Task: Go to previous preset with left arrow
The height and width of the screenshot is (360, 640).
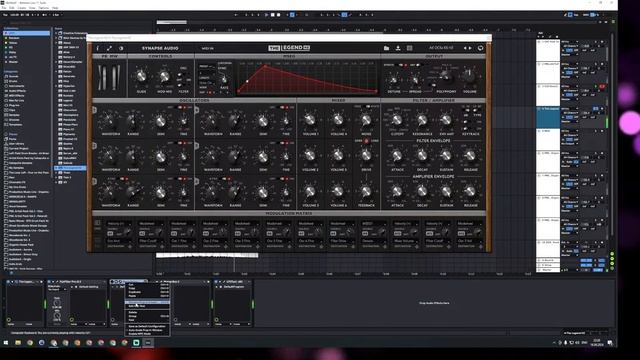Action: [465, 48]
